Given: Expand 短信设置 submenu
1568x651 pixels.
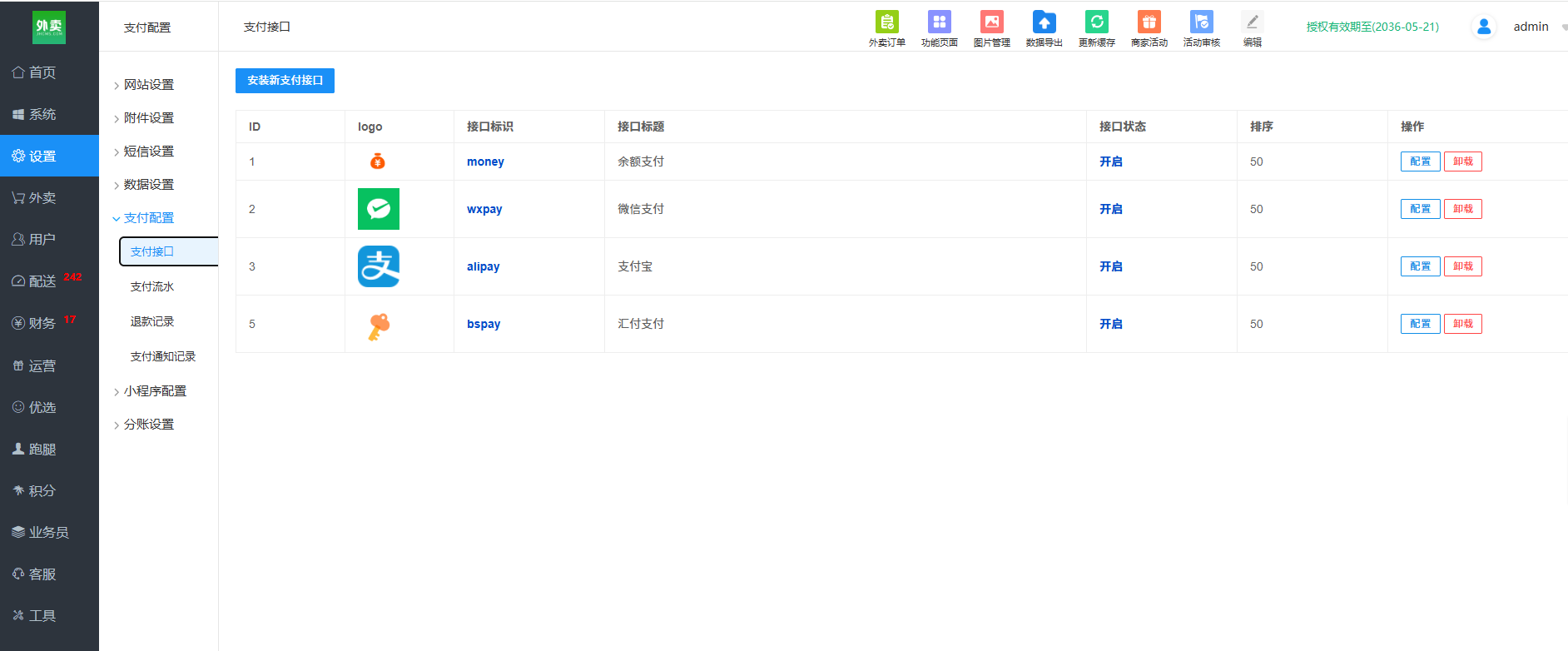Looking at the screenshot, I should 148,152.
